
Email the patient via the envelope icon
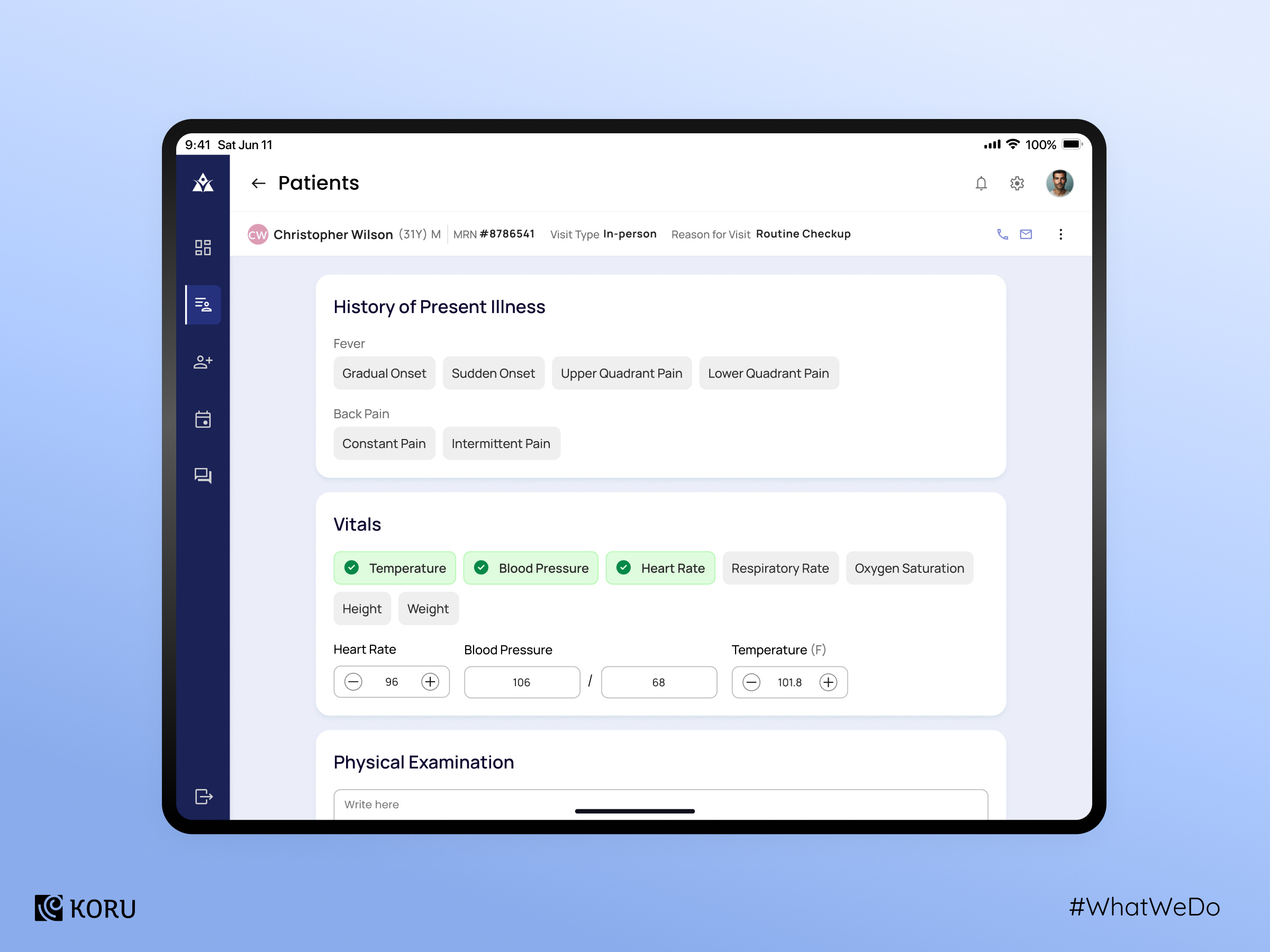click(1026, 234)
